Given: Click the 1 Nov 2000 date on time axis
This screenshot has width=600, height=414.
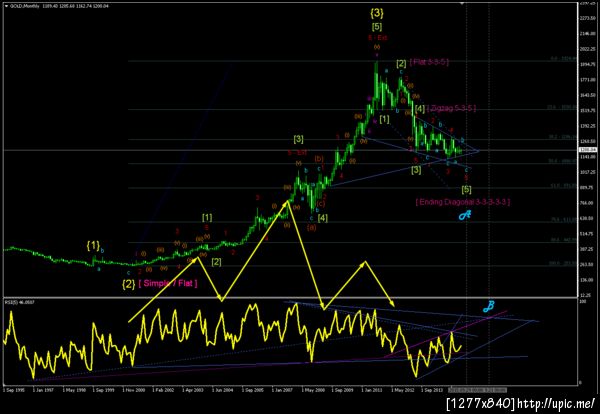Looking at the screenshot, I should click(134, 390).
